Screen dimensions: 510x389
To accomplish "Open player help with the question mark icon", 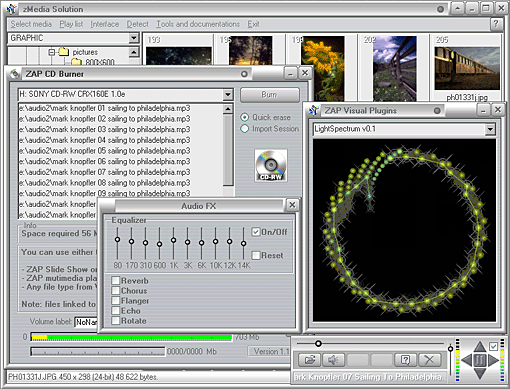I will (405, 360).
